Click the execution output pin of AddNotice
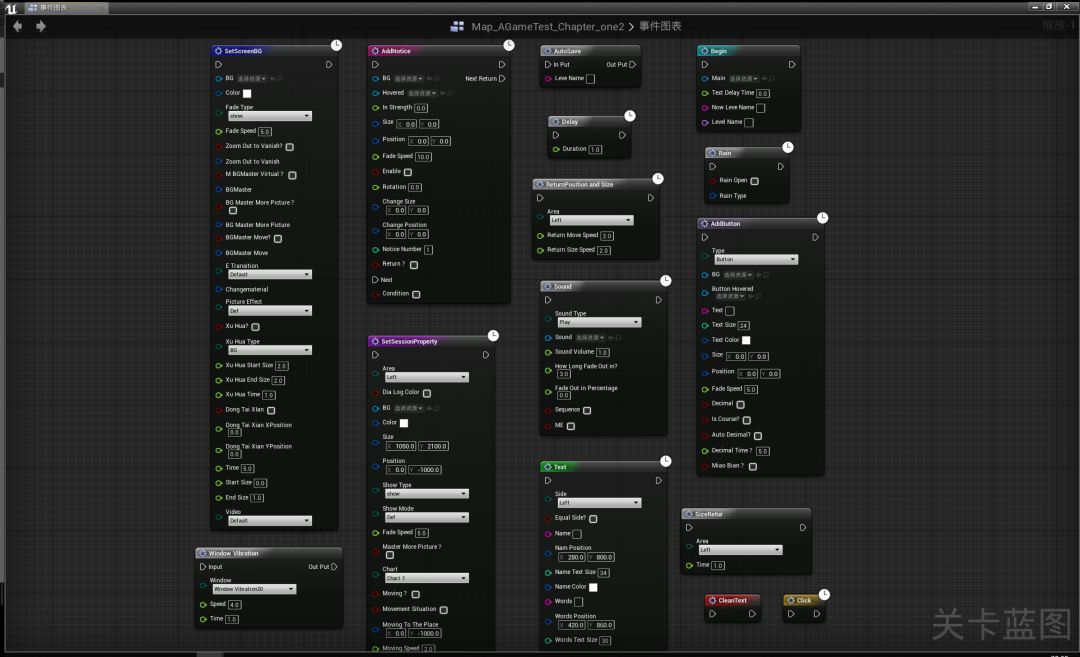The width and height of the screenshot is (1080, 657). (501, 64)
